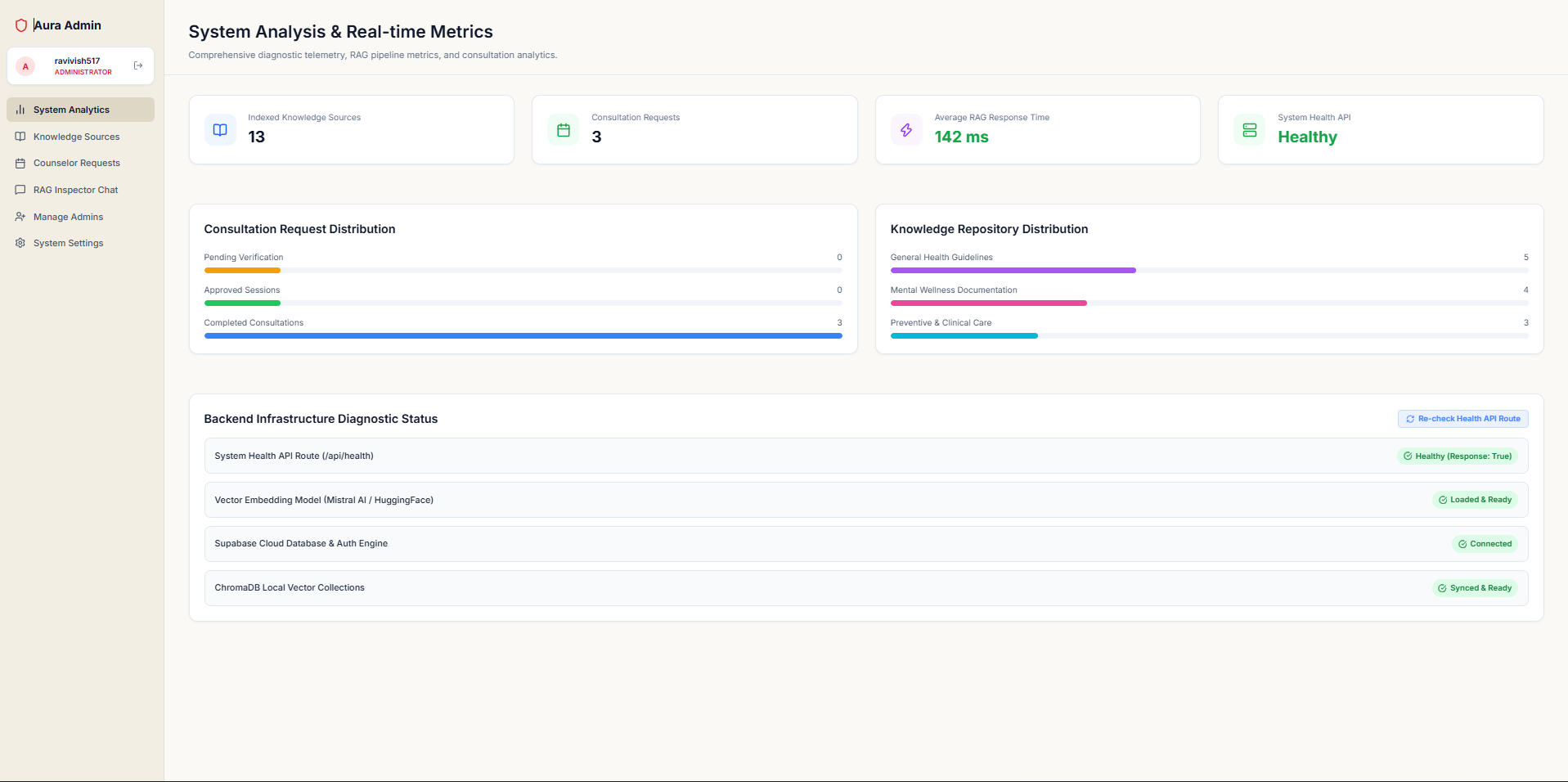1568x782 pixels.
Task: Click the 142 ms response time value
Action: (961, 137)
